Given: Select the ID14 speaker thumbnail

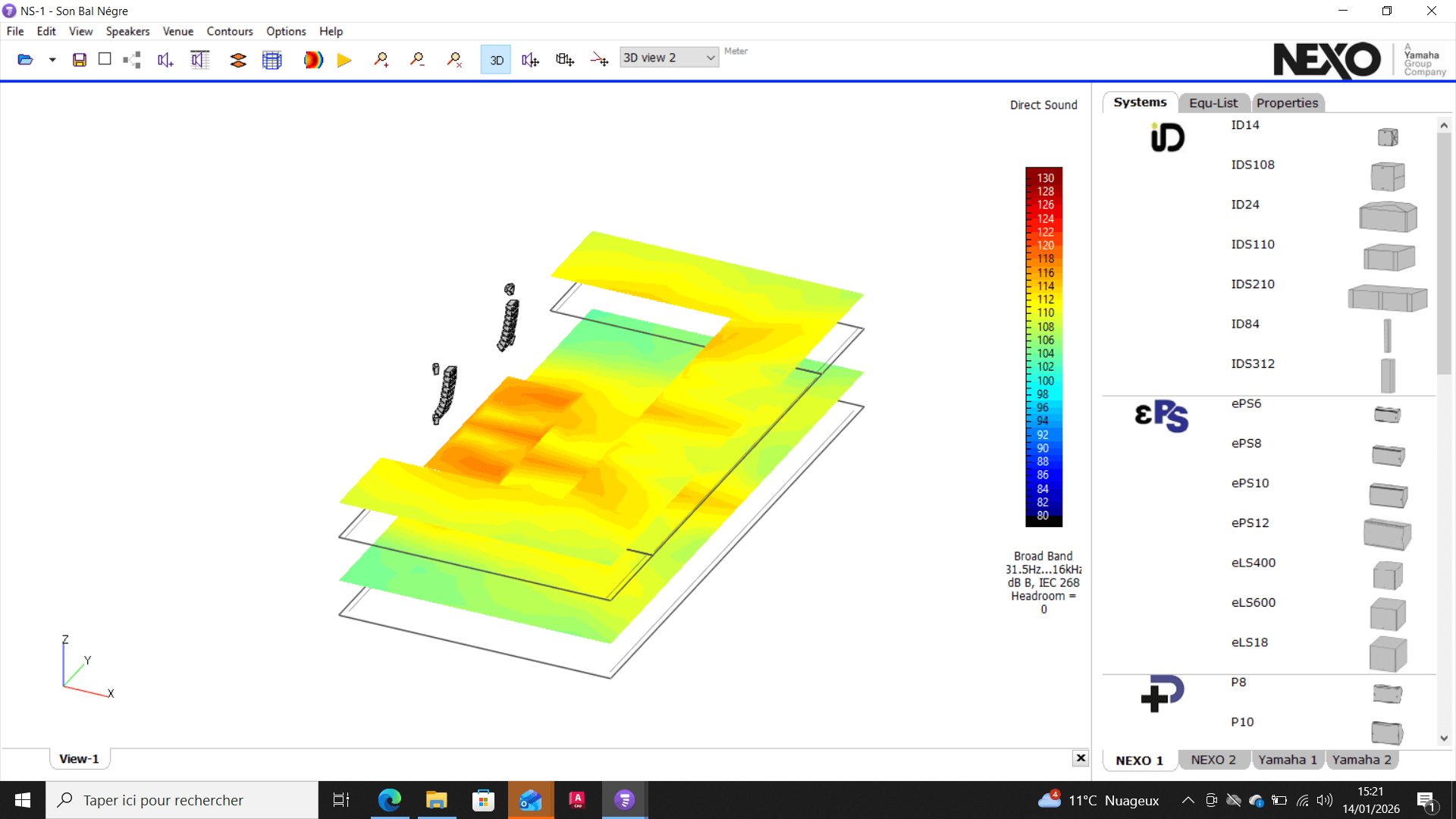Looking at the screenshot, I should (1388, 136).
